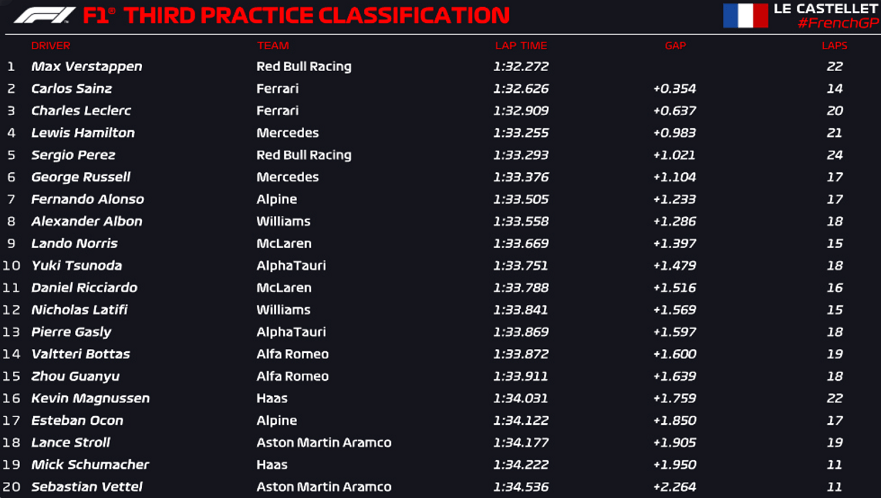Click LE CASTELLET location title
The height and width of the screenshot is (498, 881).
825,8
